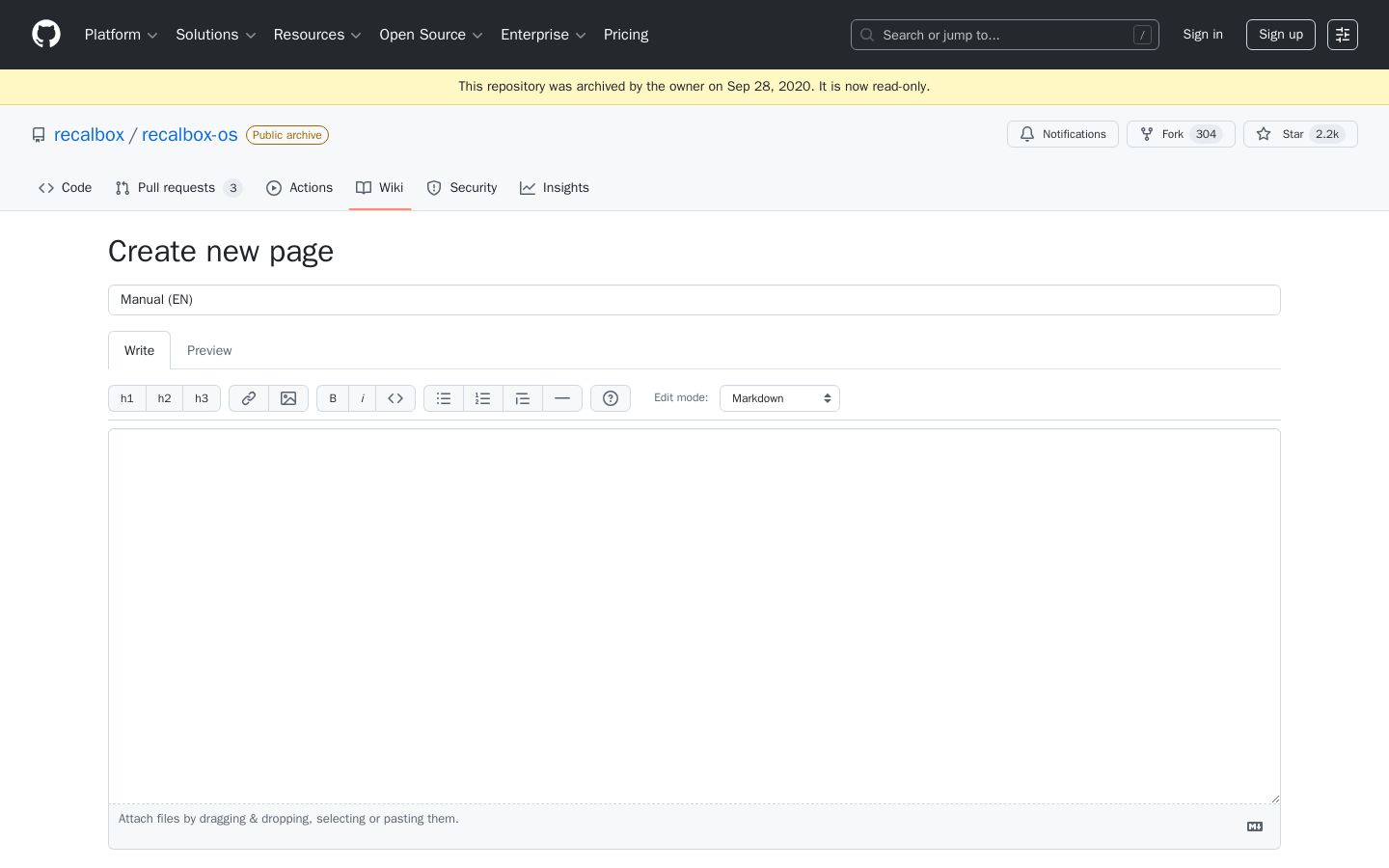Insert blockquote from toolbar
This screenshot has height=868, width=1389.
523,398
